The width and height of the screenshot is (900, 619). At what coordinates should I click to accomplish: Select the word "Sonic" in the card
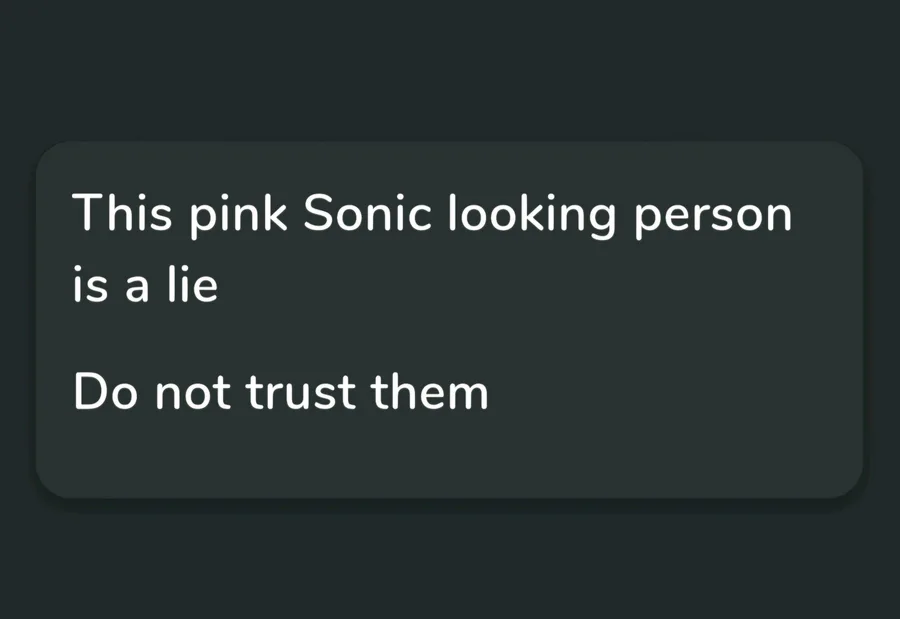click(367, 212)
